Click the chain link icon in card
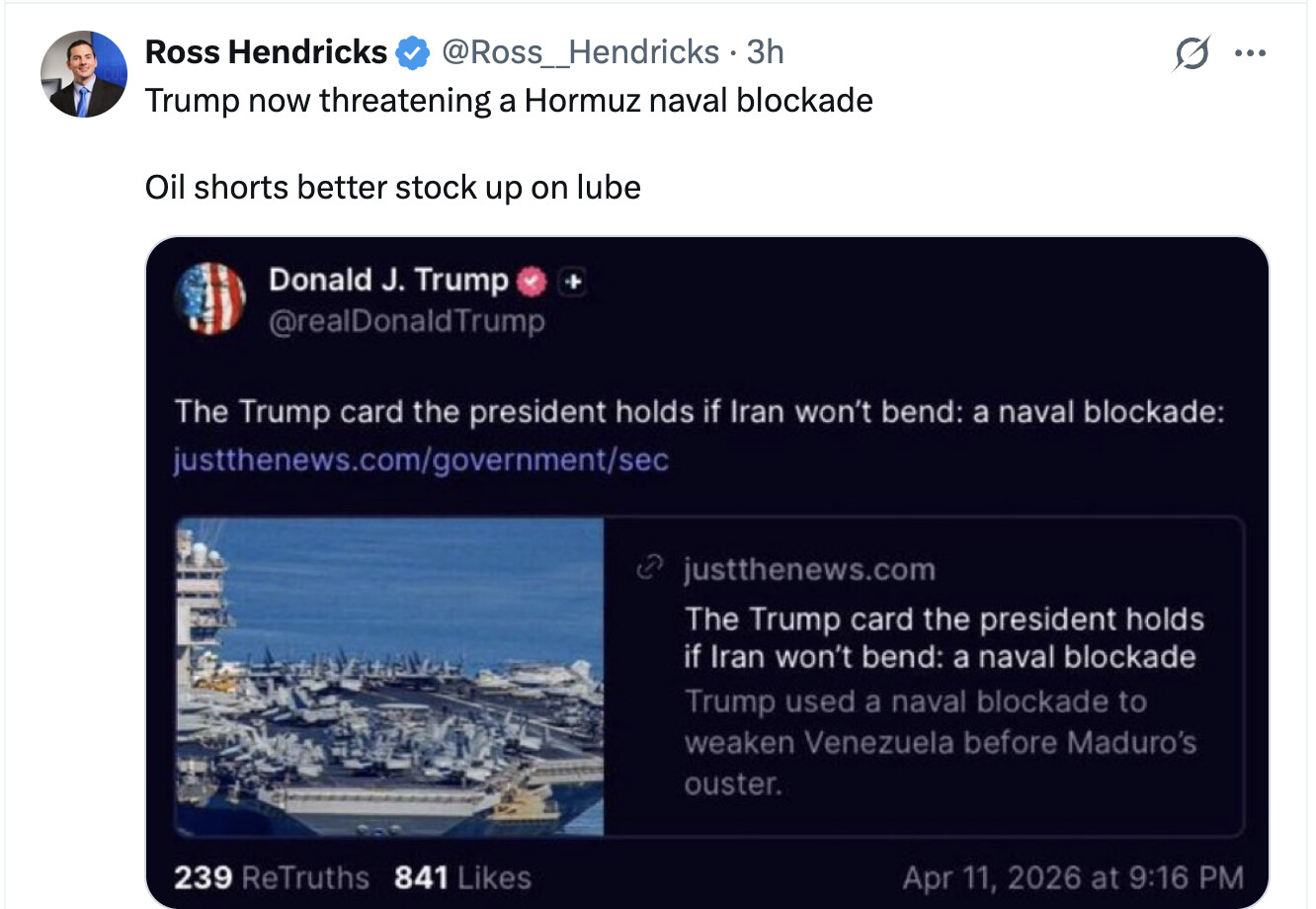The image size is (1316, 909). click(x=649, y=568)
